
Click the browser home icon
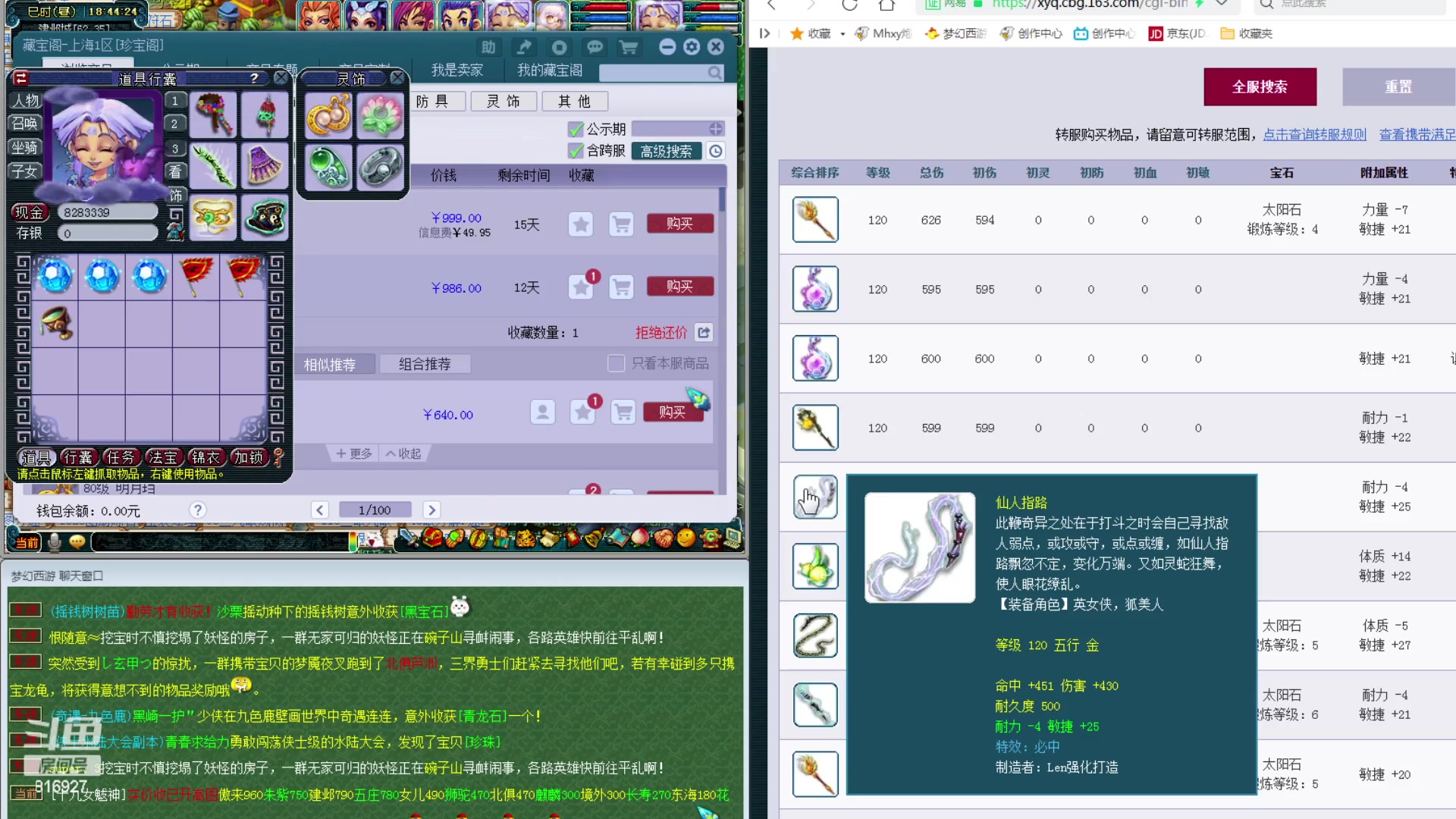tap(886, 5)
